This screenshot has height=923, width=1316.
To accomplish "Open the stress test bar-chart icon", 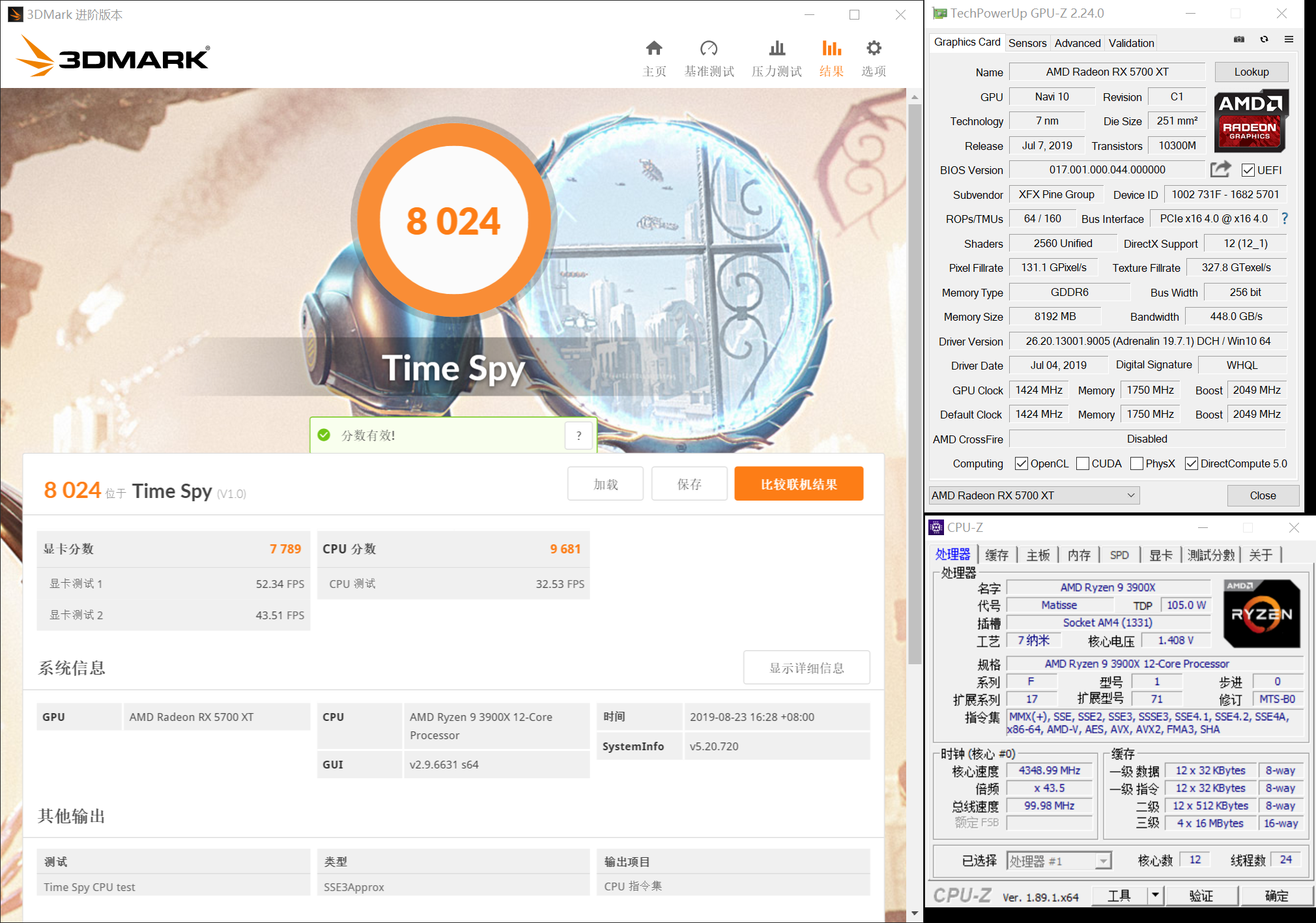I will (777, 49).
